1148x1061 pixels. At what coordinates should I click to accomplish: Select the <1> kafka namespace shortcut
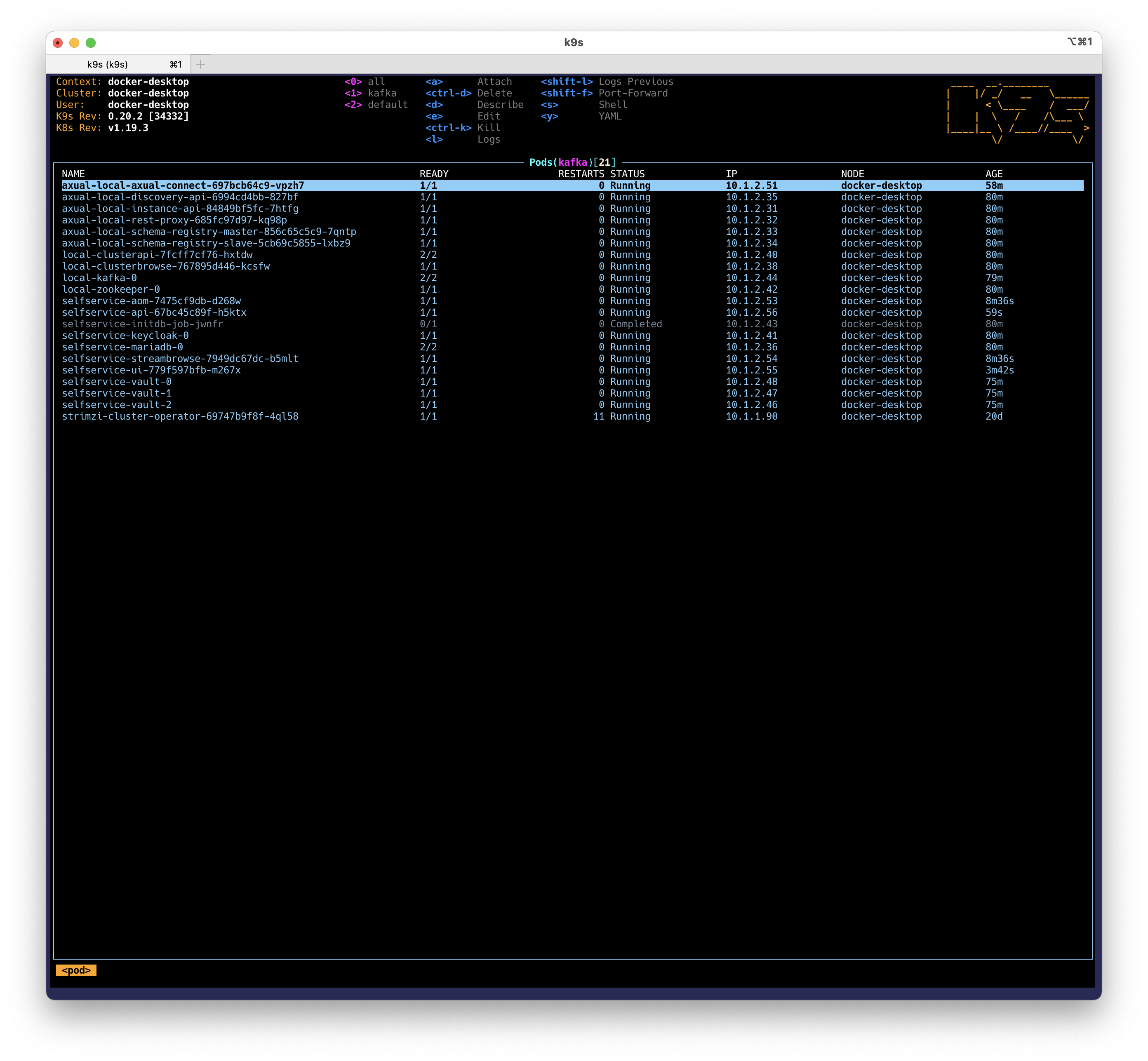coord(370,93)
